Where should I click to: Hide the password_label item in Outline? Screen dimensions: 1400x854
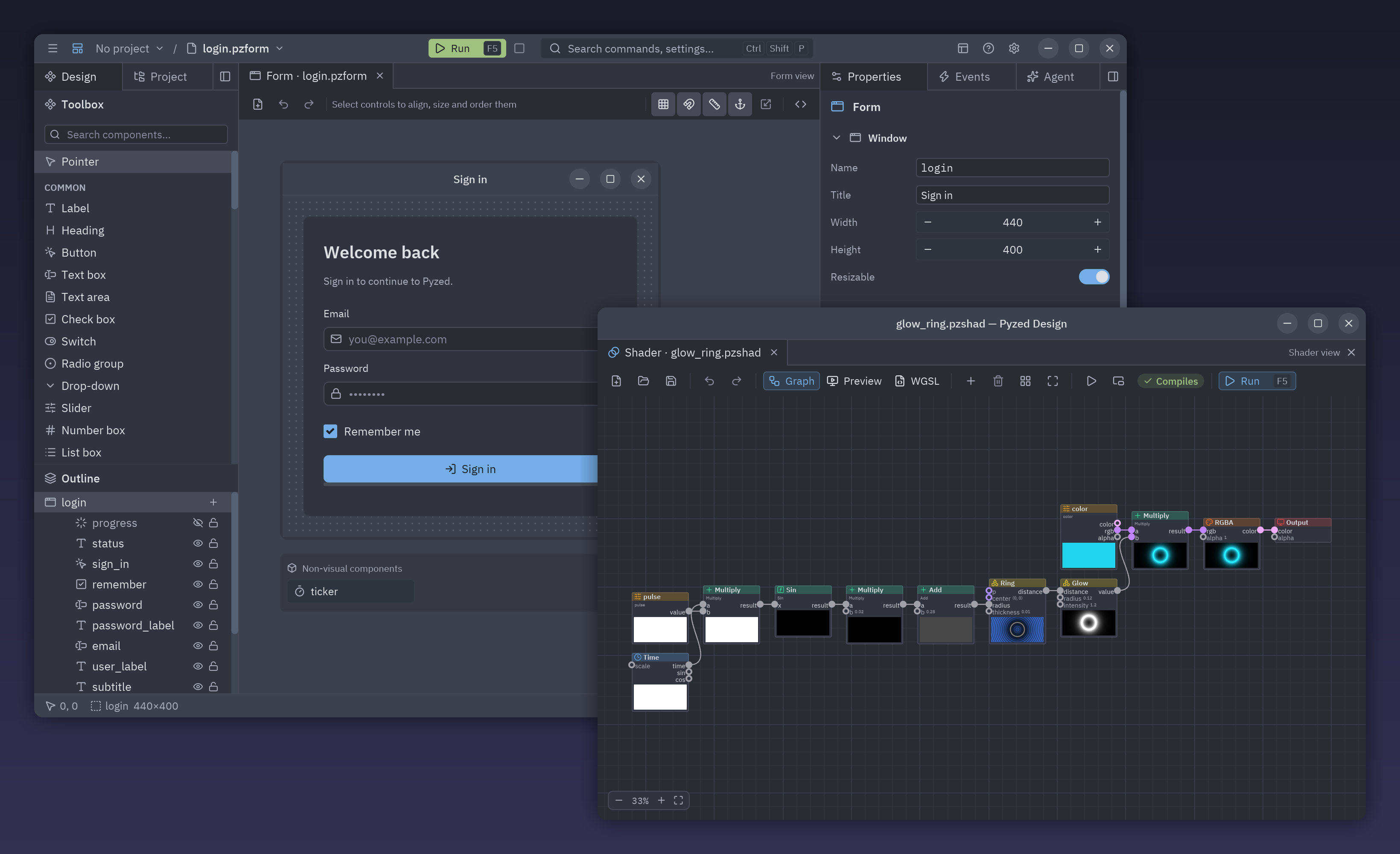point(198,625)
